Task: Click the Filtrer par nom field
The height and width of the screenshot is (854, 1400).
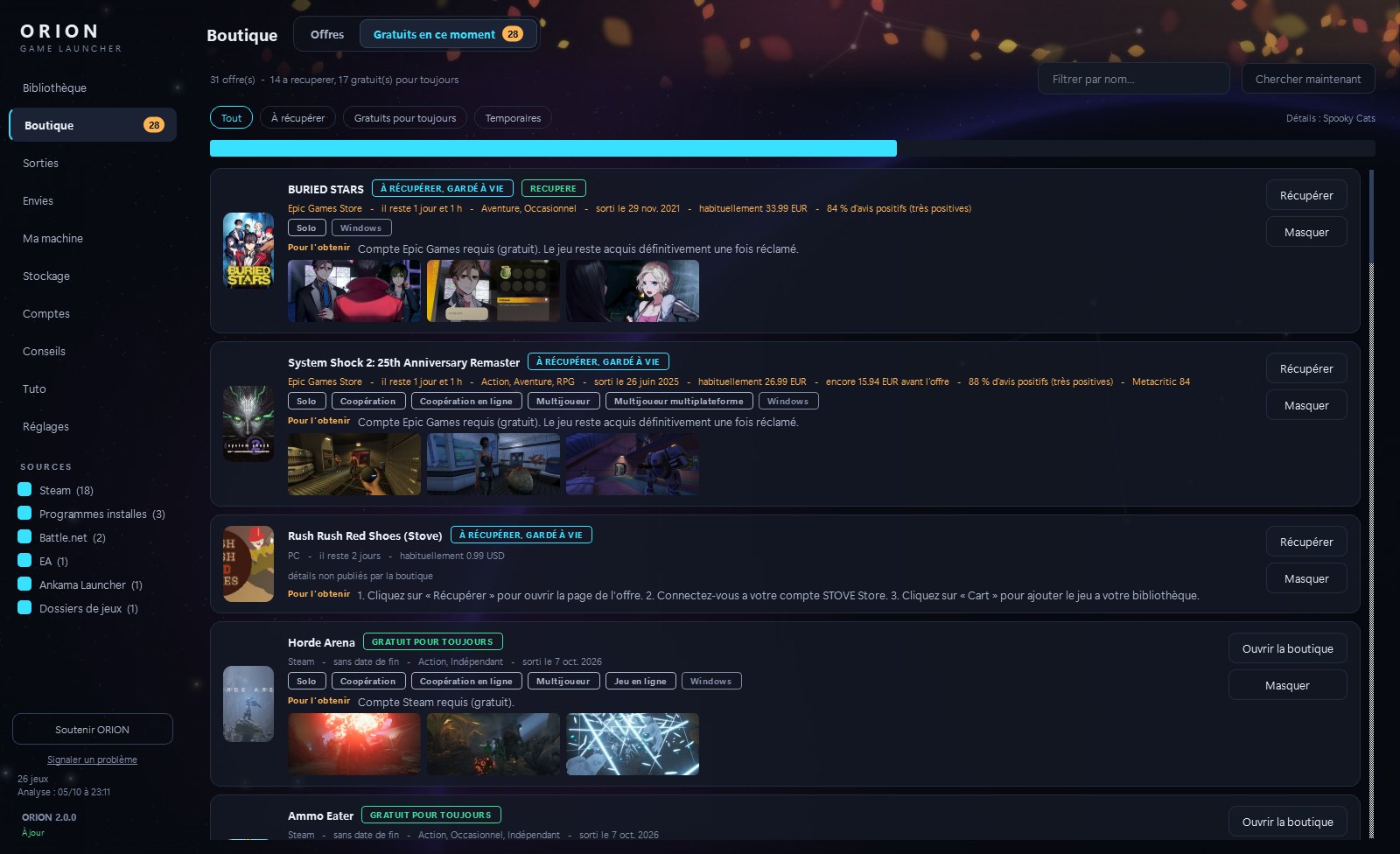Action: pos(1133,79)
